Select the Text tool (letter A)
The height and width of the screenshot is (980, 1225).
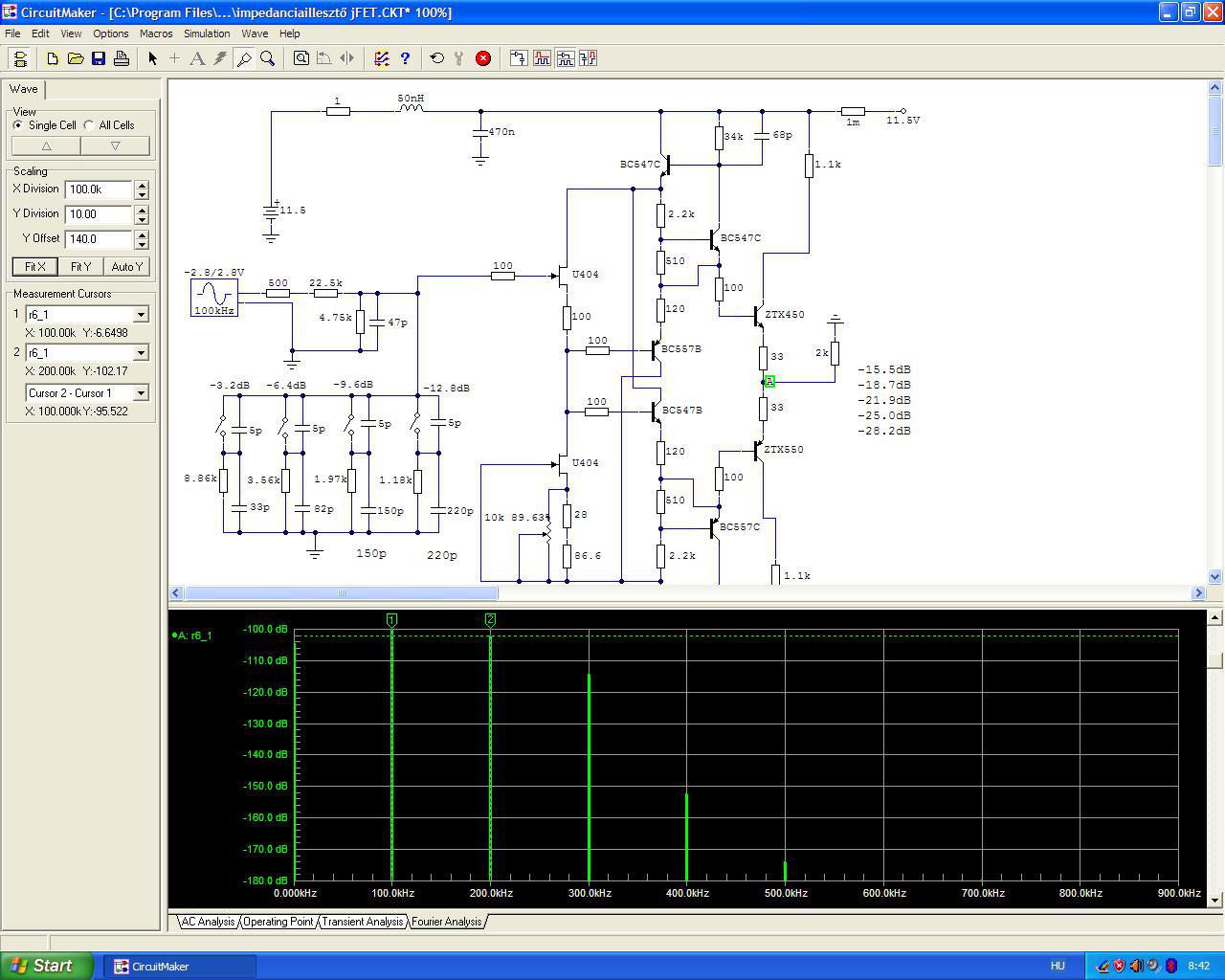(x=197, y=58)
